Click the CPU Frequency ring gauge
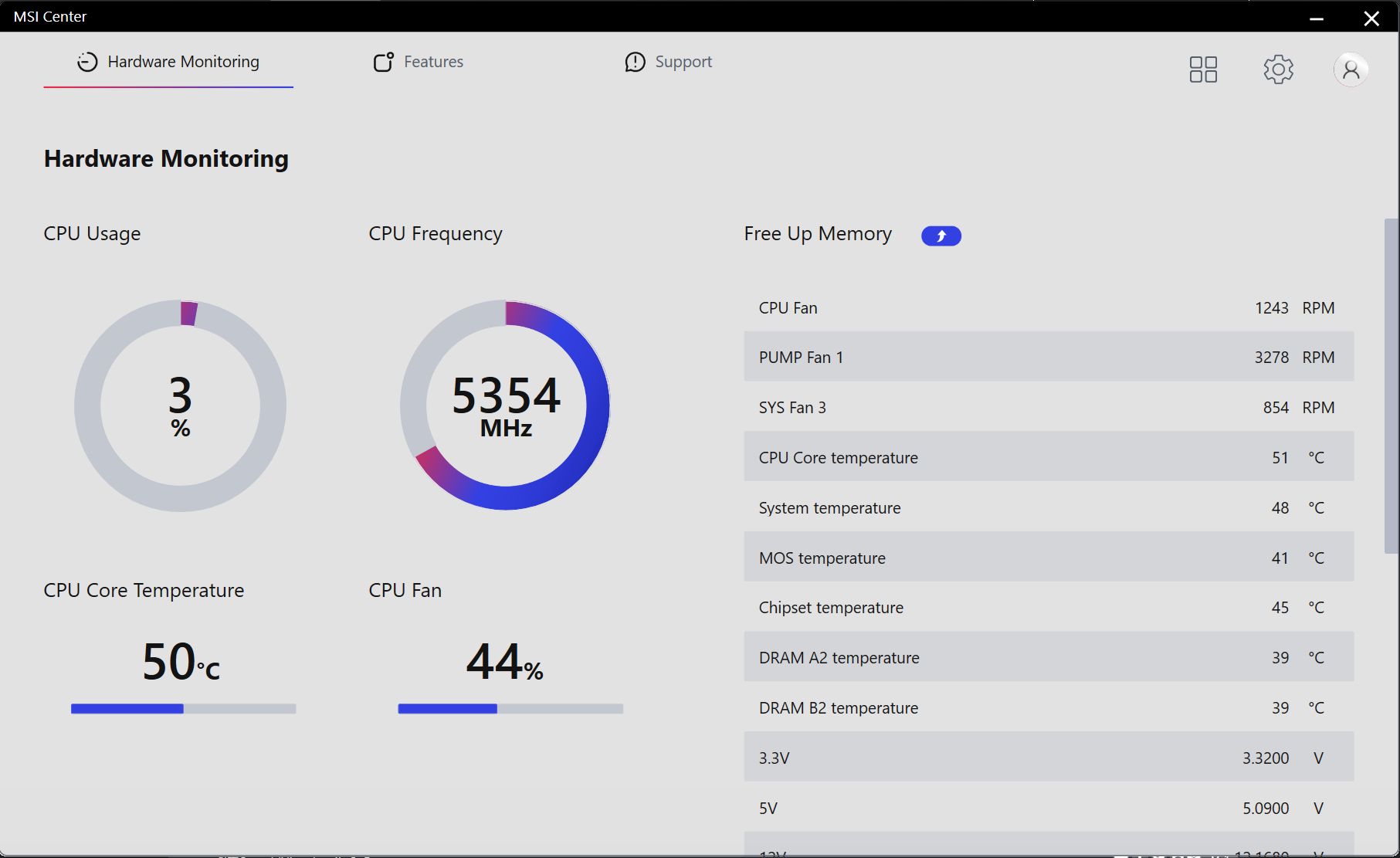This screenshot has height=858, width=1400. pos(506,405)
